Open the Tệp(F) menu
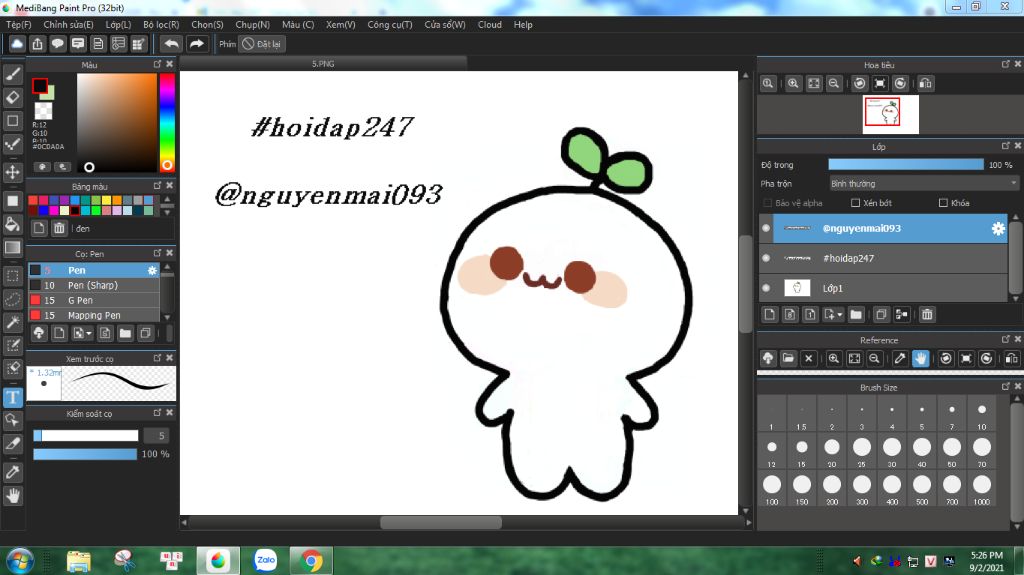 [x=18, y=24]
